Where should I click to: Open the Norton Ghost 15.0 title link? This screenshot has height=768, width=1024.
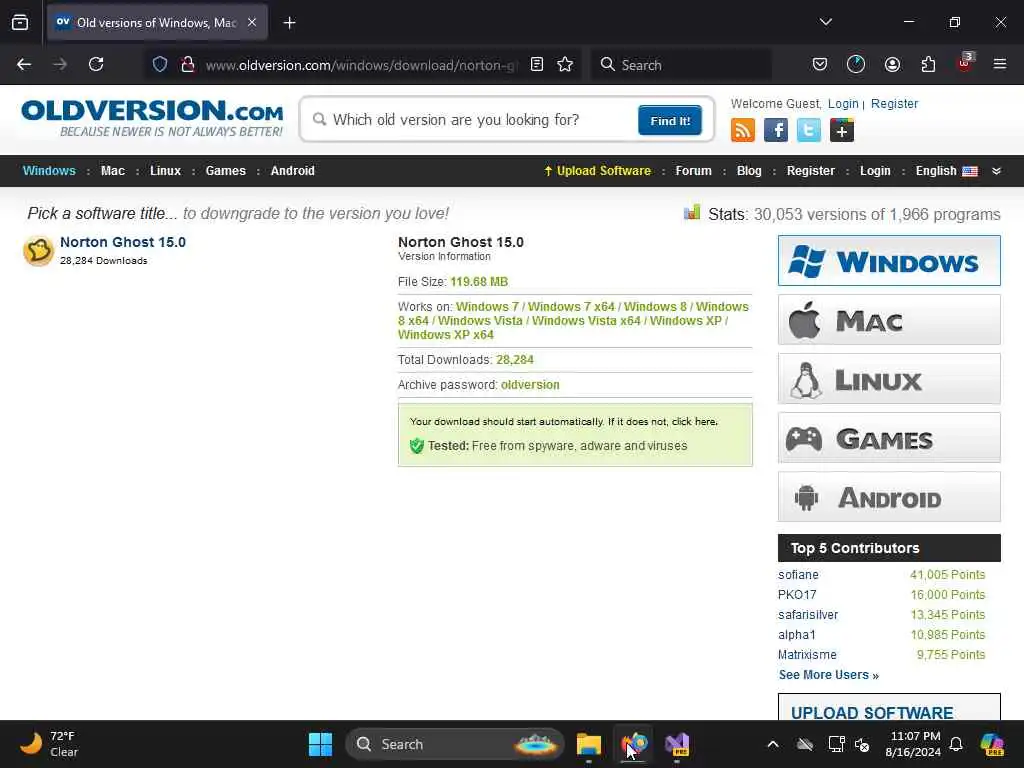pos(123,242)
